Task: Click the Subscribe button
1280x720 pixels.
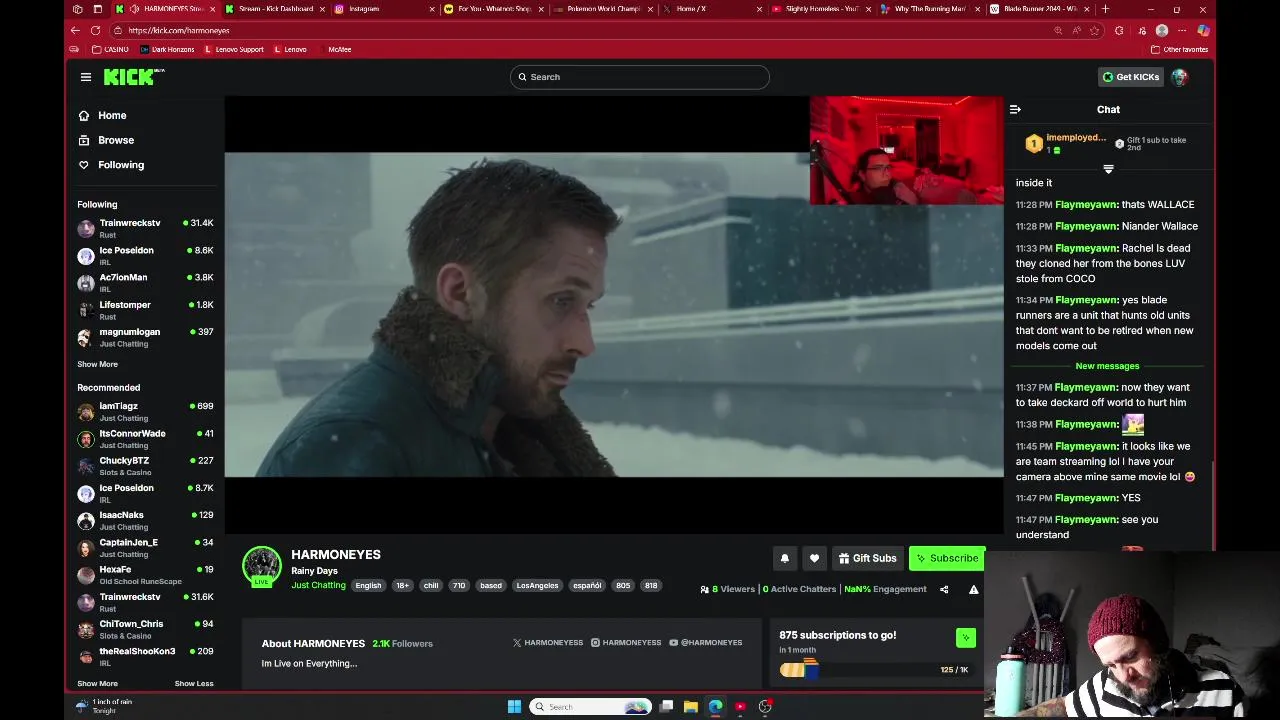Action: click(x=947, y=558)
